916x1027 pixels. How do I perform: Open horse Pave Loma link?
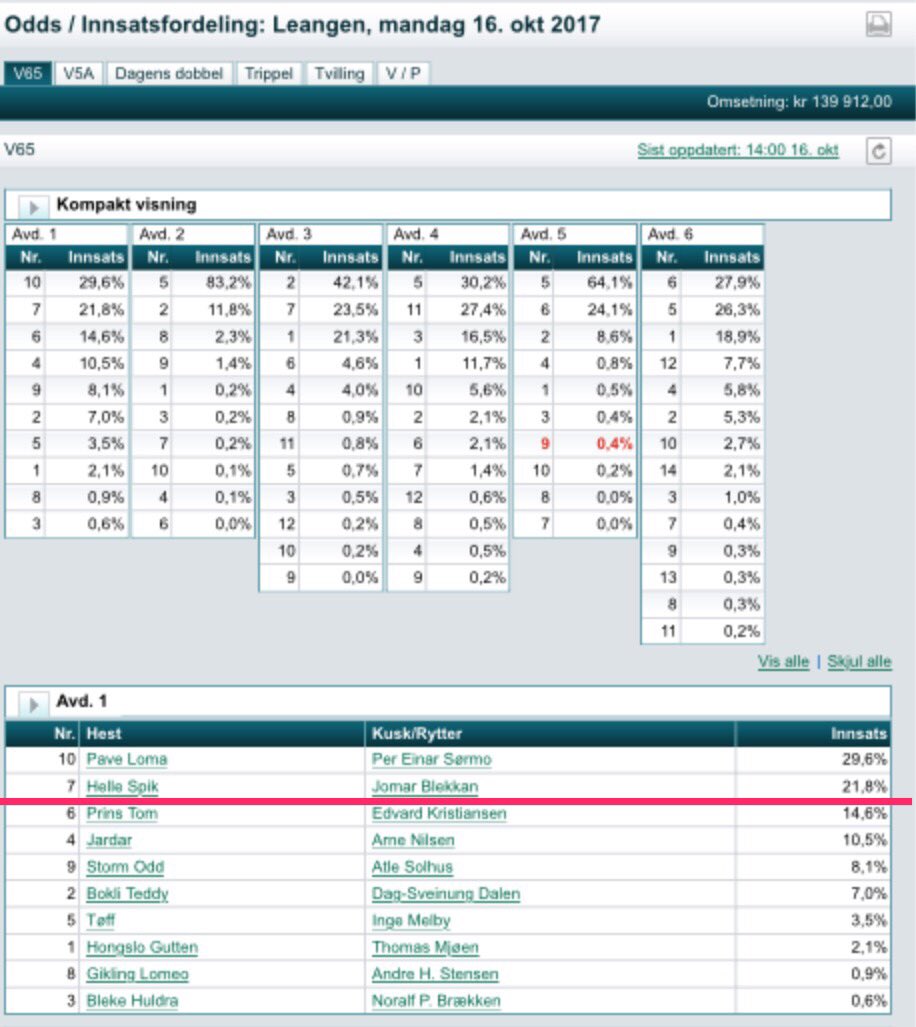(x=127, y=760)
